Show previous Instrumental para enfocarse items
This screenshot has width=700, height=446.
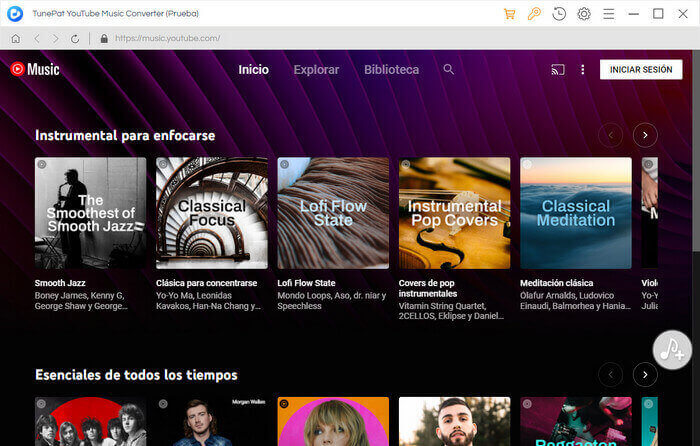pos(611,135)
